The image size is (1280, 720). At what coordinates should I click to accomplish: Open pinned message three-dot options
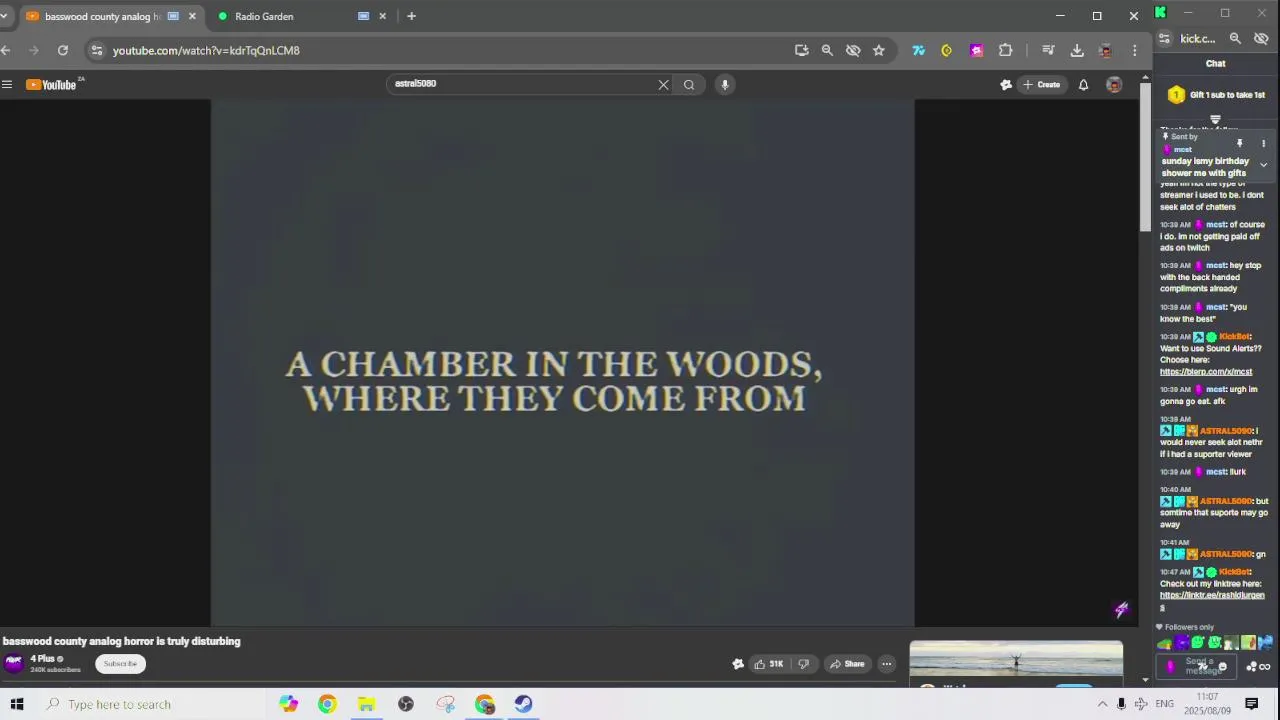tap(1263, 144)
